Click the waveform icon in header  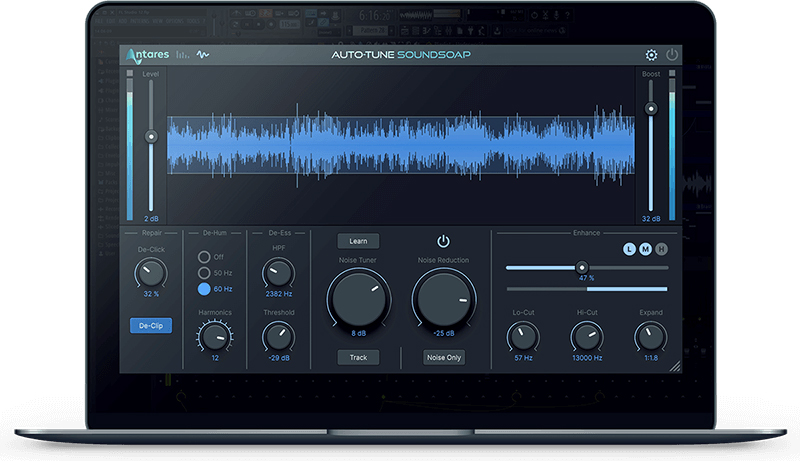(x=203, y=55)
